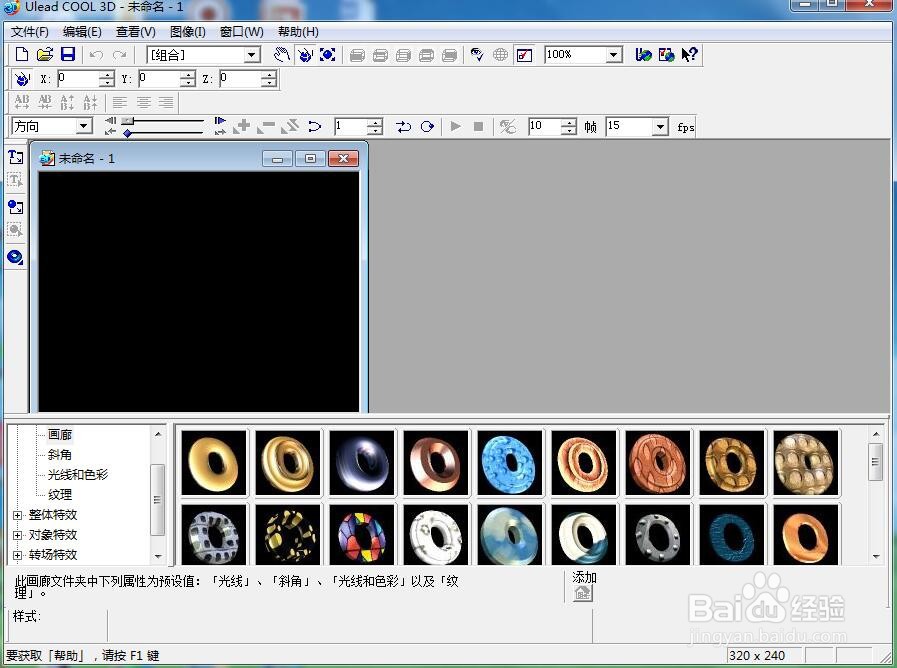Toggle the checkmark display quality button
This screenshot has height=668, width=897.
click(524, 55)
